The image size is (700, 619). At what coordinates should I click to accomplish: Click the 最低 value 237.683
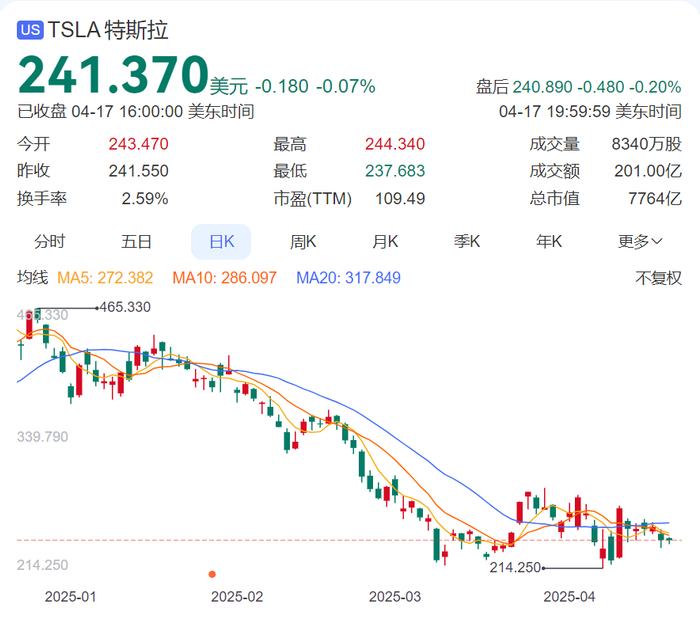[x=395, y=170]
